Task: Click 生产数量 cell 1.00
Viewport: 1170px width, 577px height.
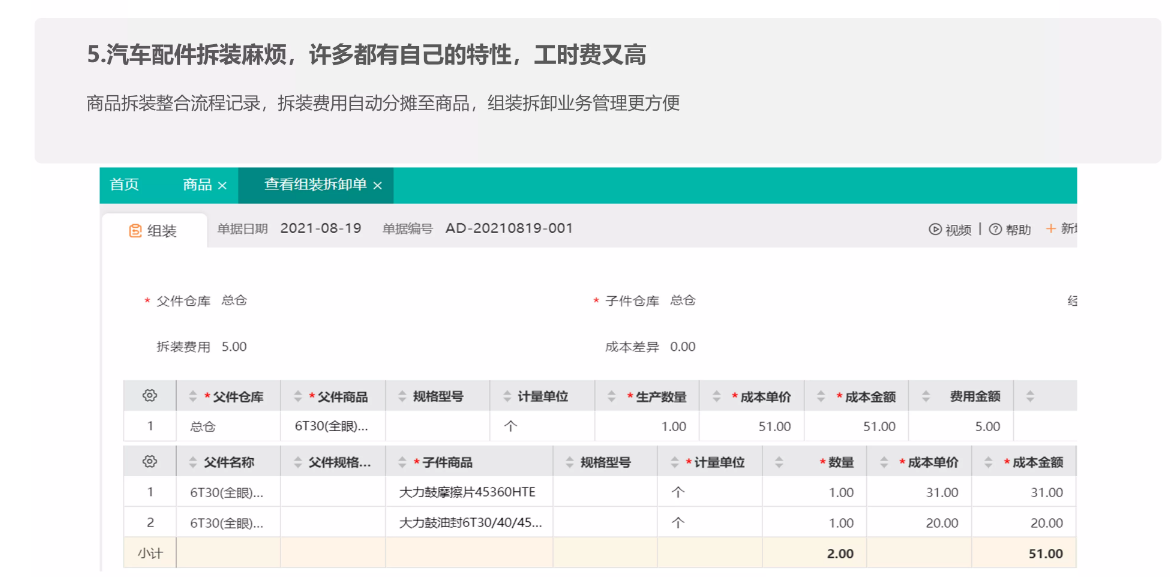Action: click(x=647, y=426)
